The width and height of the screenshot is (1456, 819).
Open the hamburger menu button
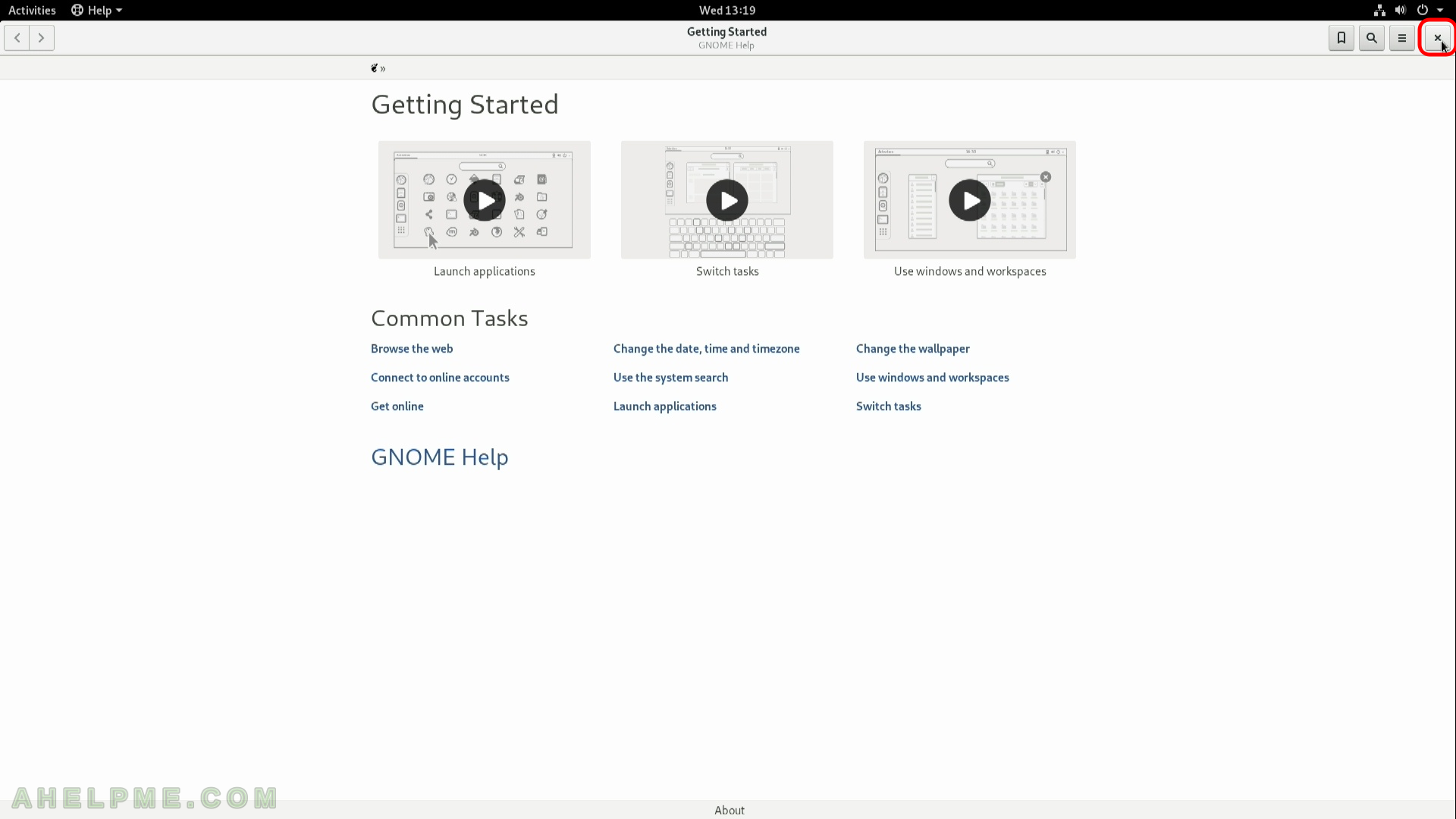[1402, 38]
